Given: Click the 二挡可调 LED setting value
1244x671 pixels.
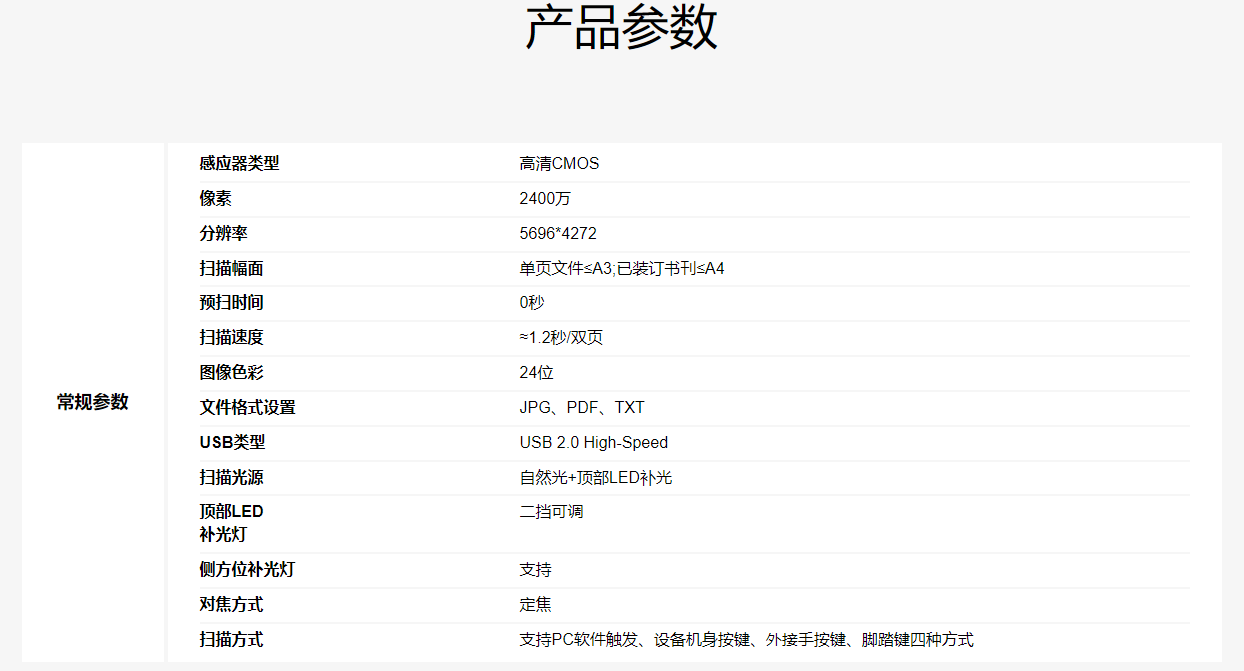Looking at the screenshot, I should (551, 512).
